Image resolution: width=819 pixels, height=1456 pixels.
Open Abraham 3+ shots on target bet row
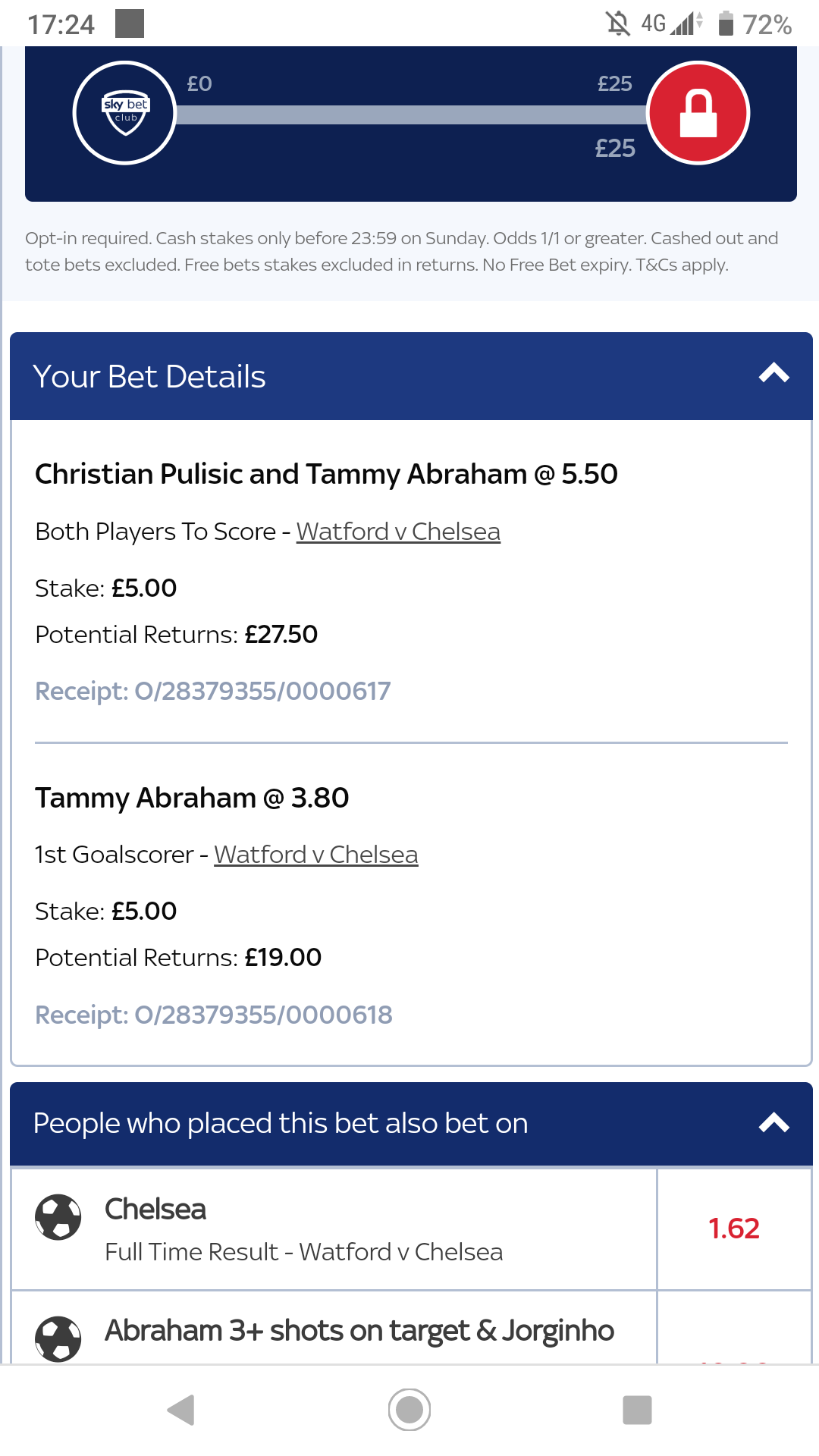tap(334, 1327)
